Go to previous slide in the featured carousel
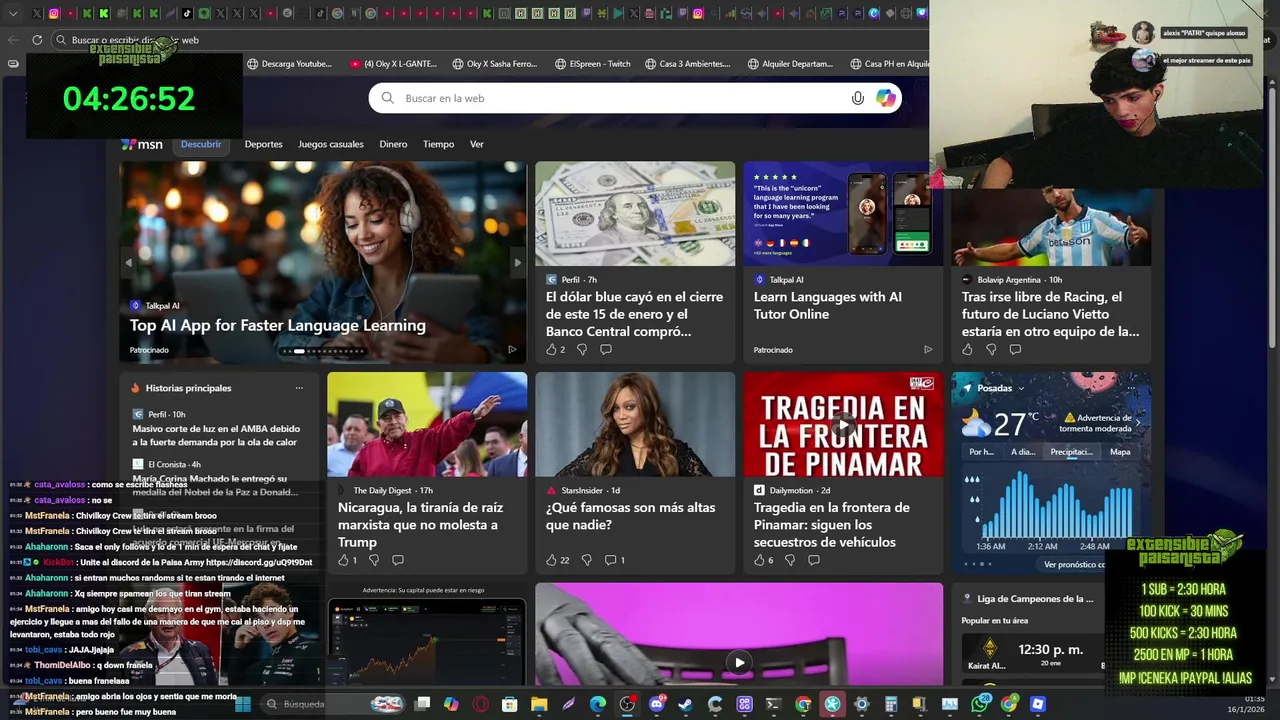This screenshot has height=720, width=1280. [128, 262]
